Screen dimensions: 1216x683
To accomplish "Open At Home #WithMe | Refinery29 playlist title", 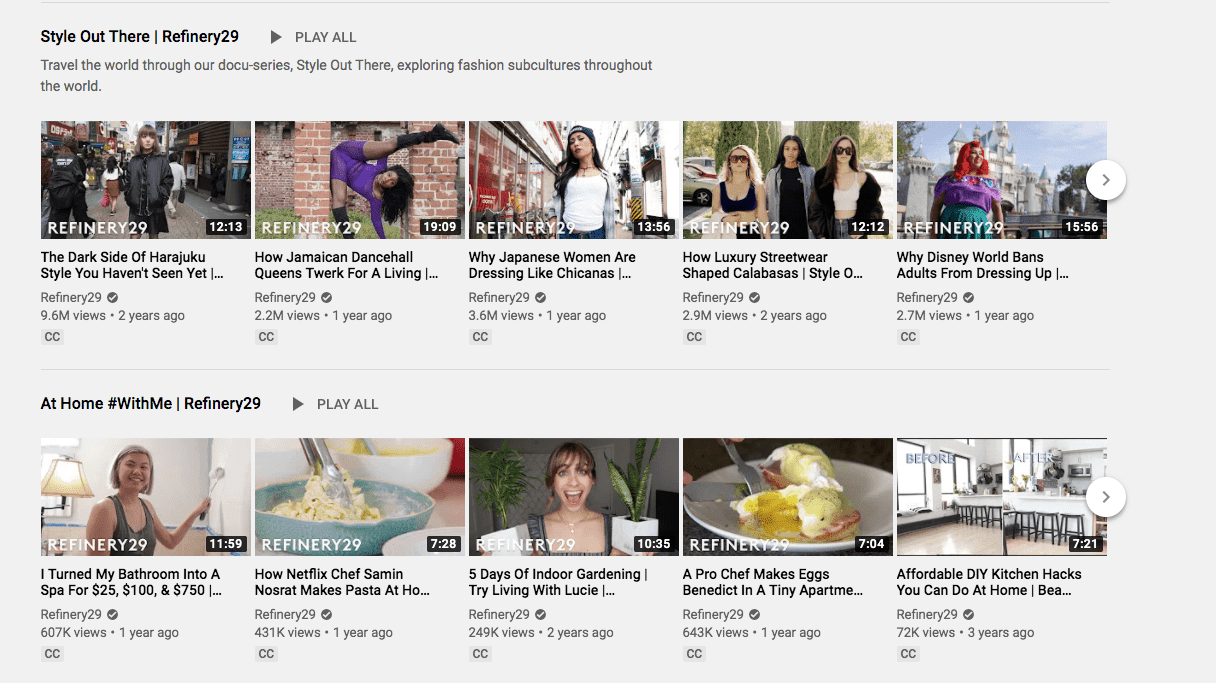I will click(x=151, y=404).
